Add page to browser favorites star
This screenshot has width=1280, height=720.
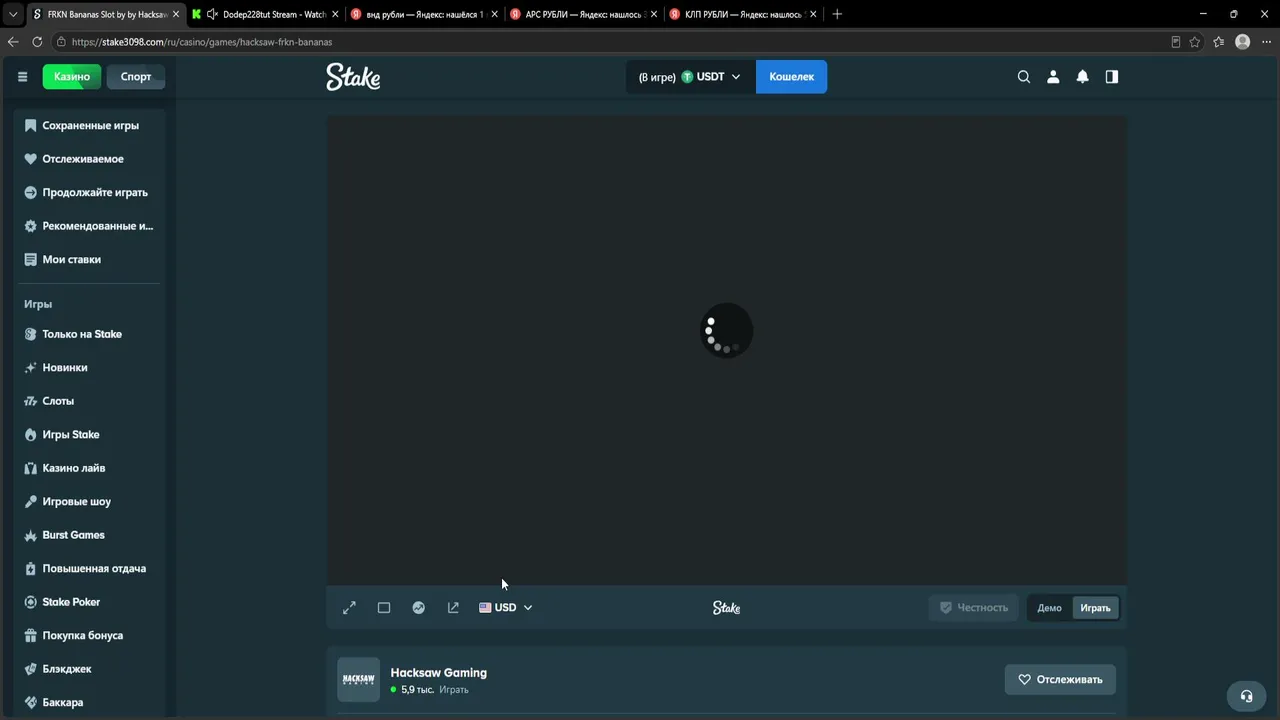tap(1195, 42)
